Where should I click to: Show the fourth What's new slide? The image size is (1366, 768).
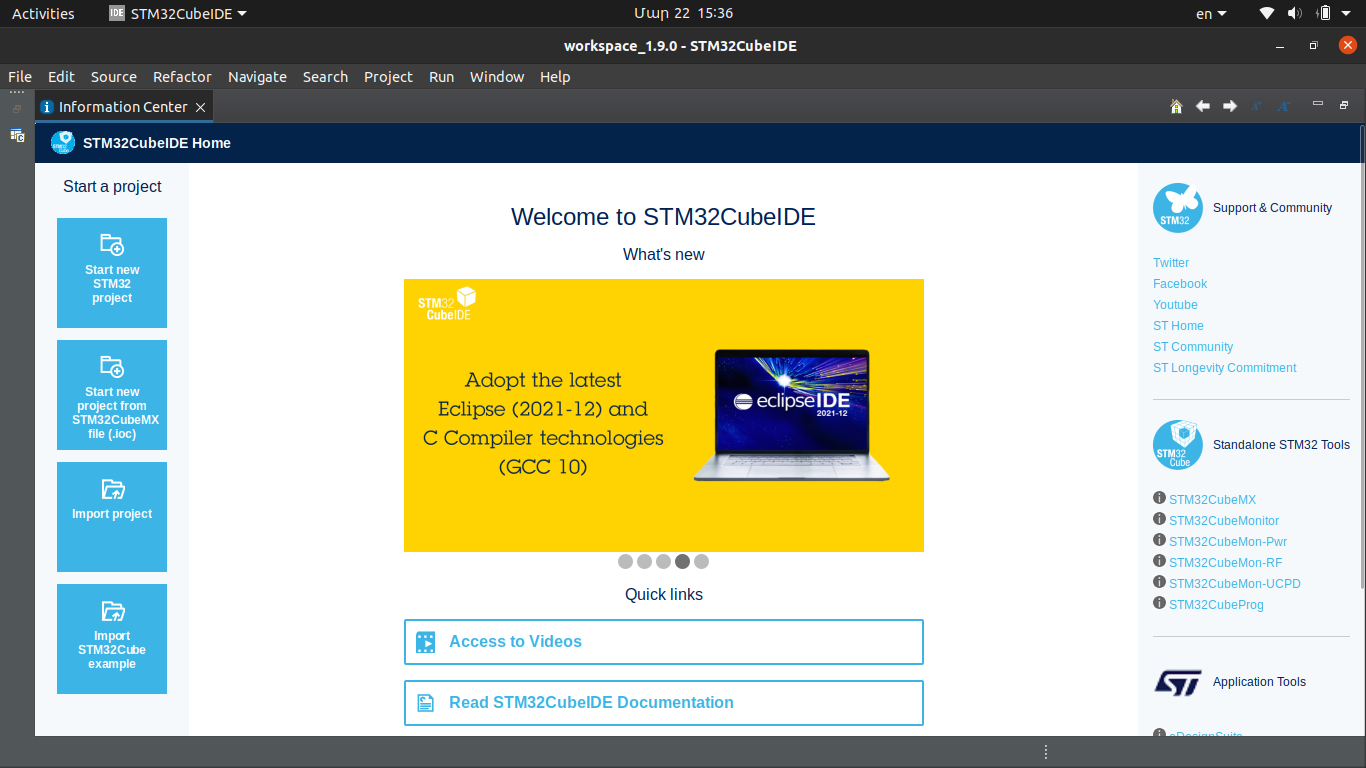[x=682, y=562]
